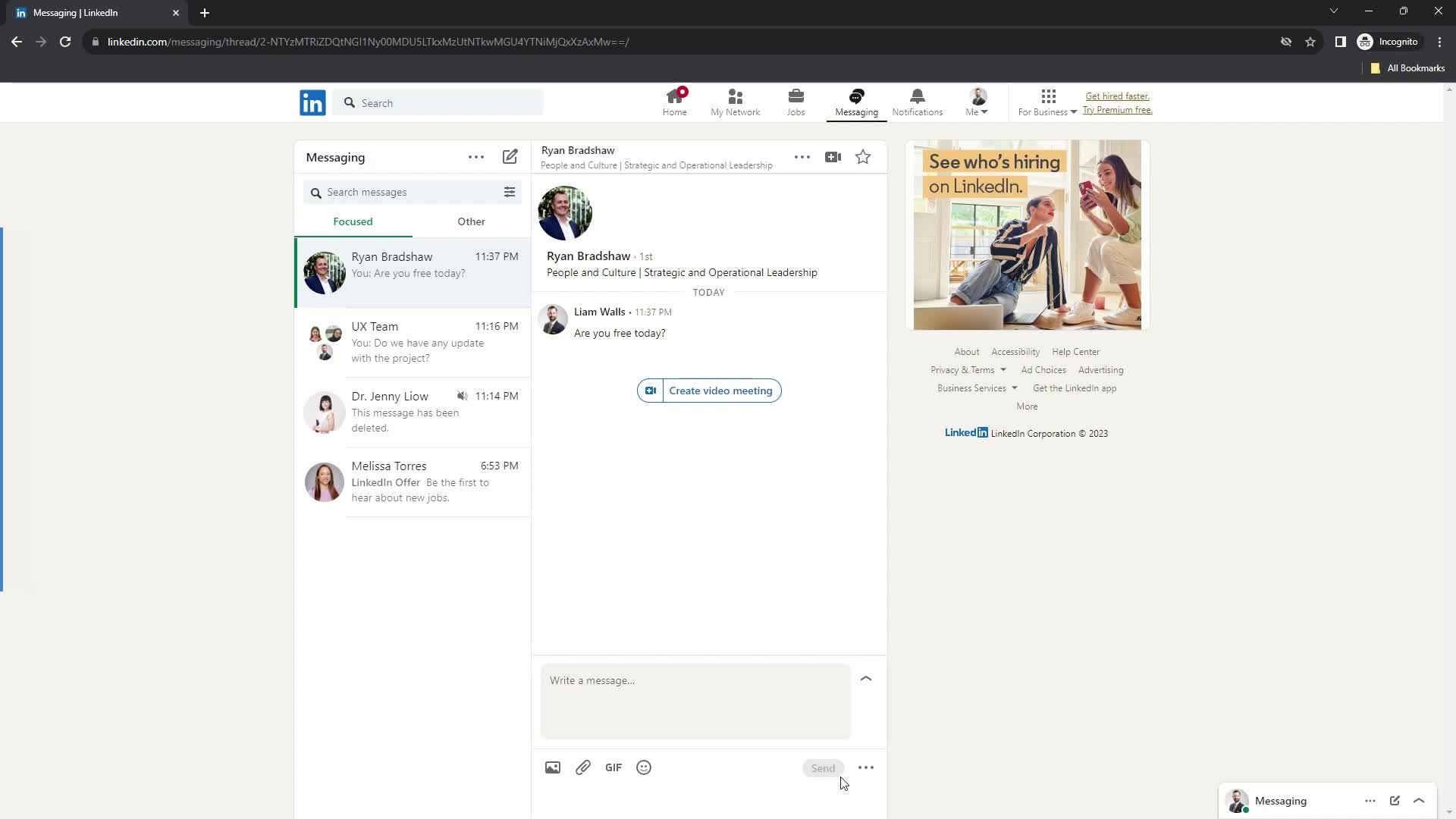Screen dimensions: 1456x819
Task: Click the video call icon in conversation header
Action: (832, 156)
